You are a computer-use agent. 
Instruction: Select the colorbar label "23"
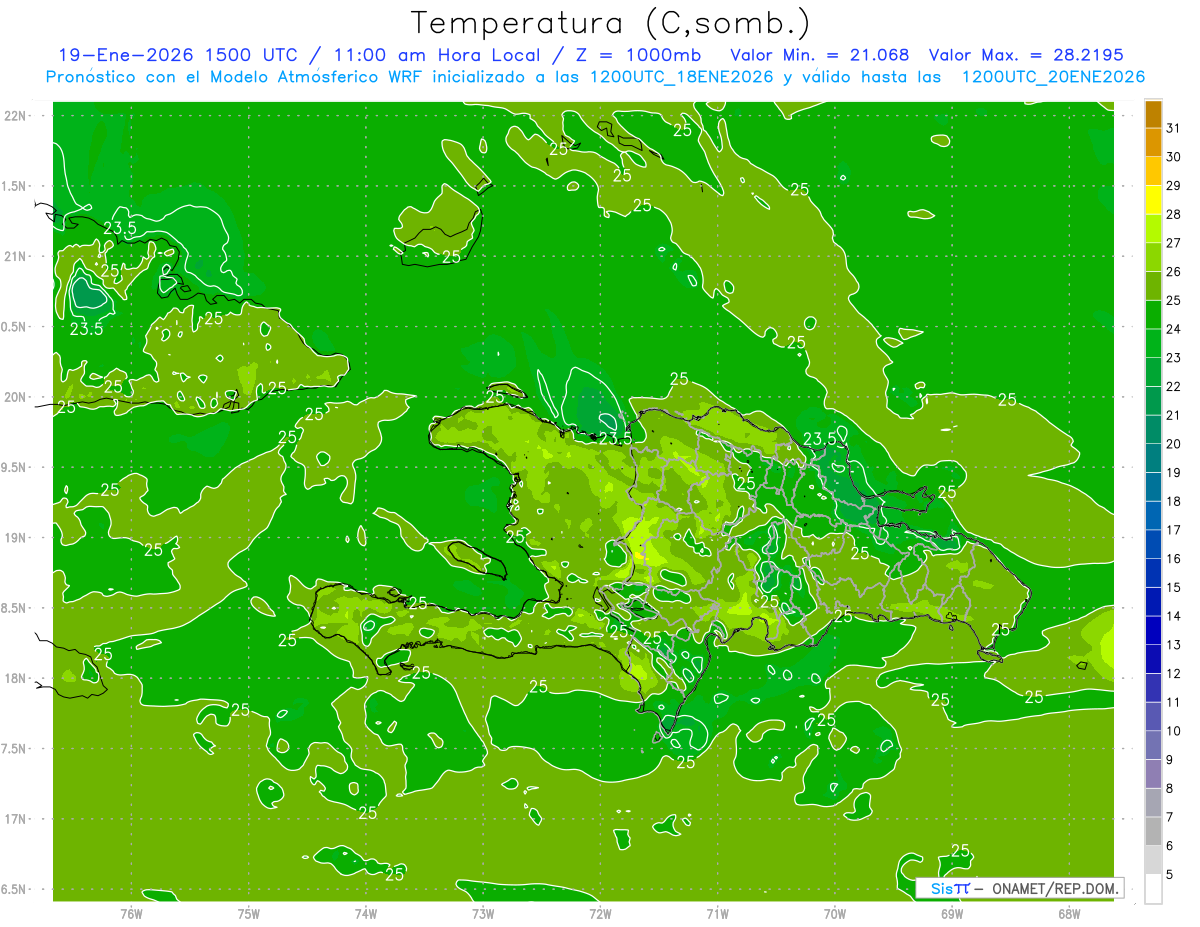(1174, 358)
